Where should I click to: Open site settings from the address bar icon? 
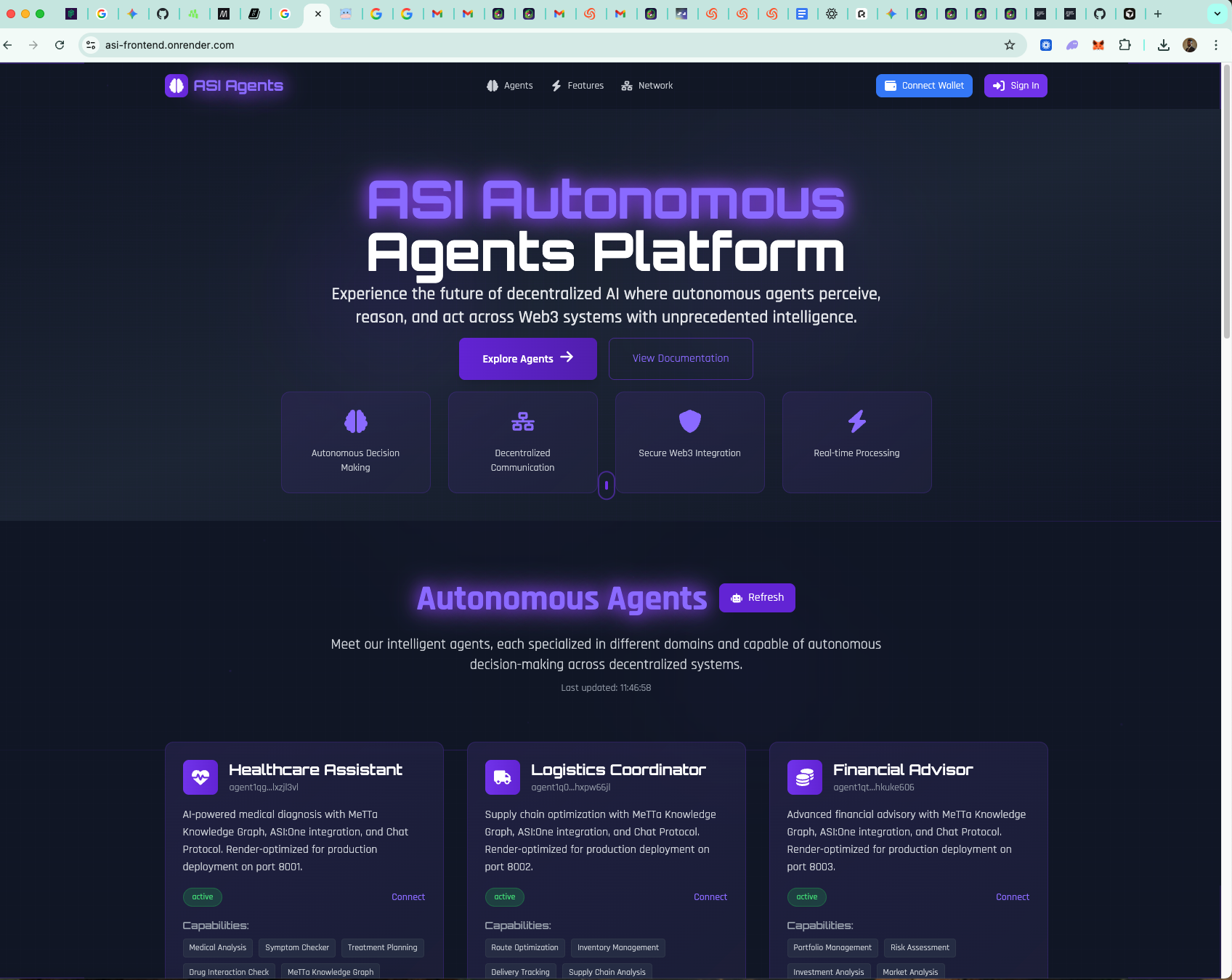point(91,44)
